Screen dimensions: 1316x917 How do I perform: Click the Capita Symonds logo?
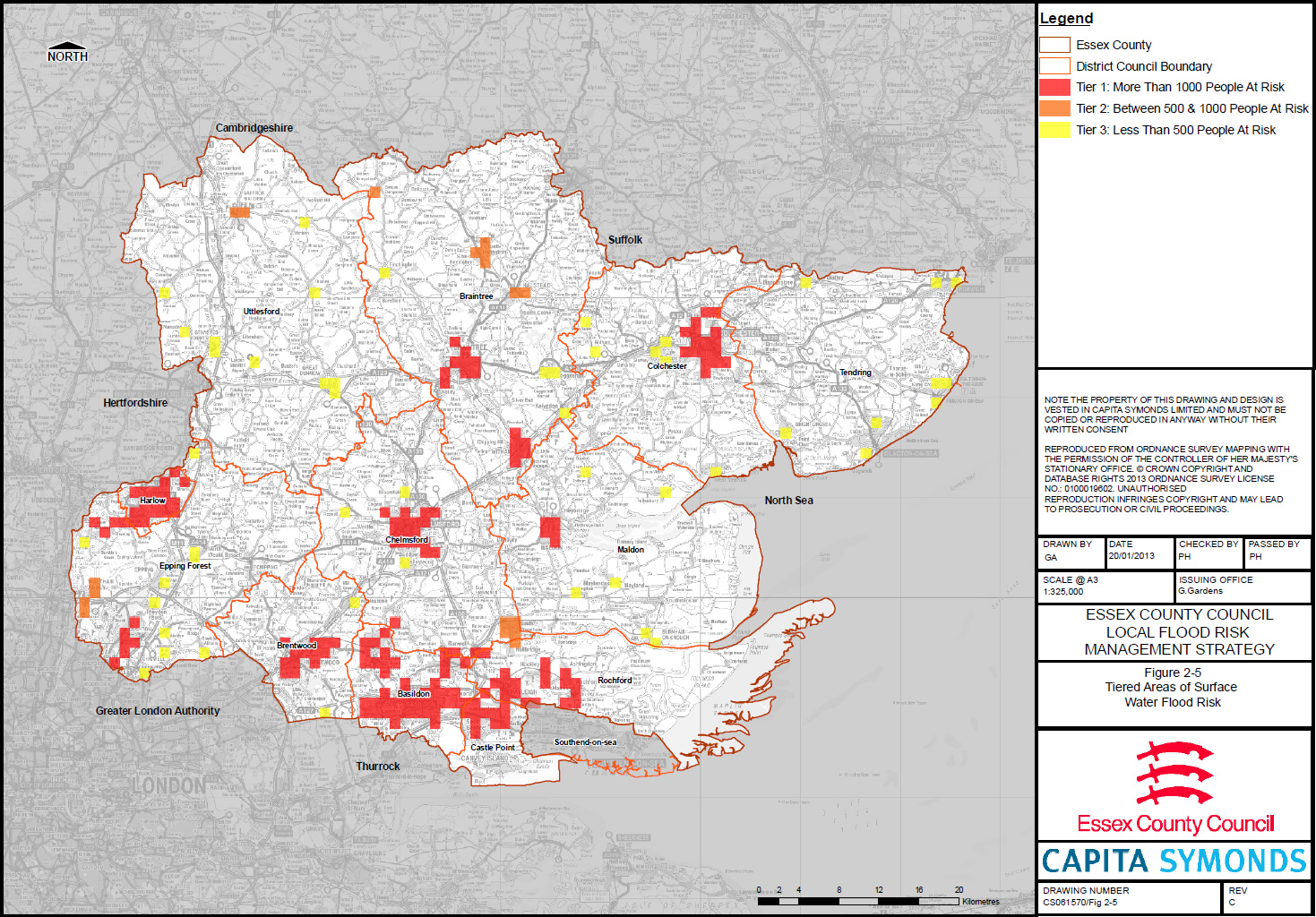(x=1174, y=861)
